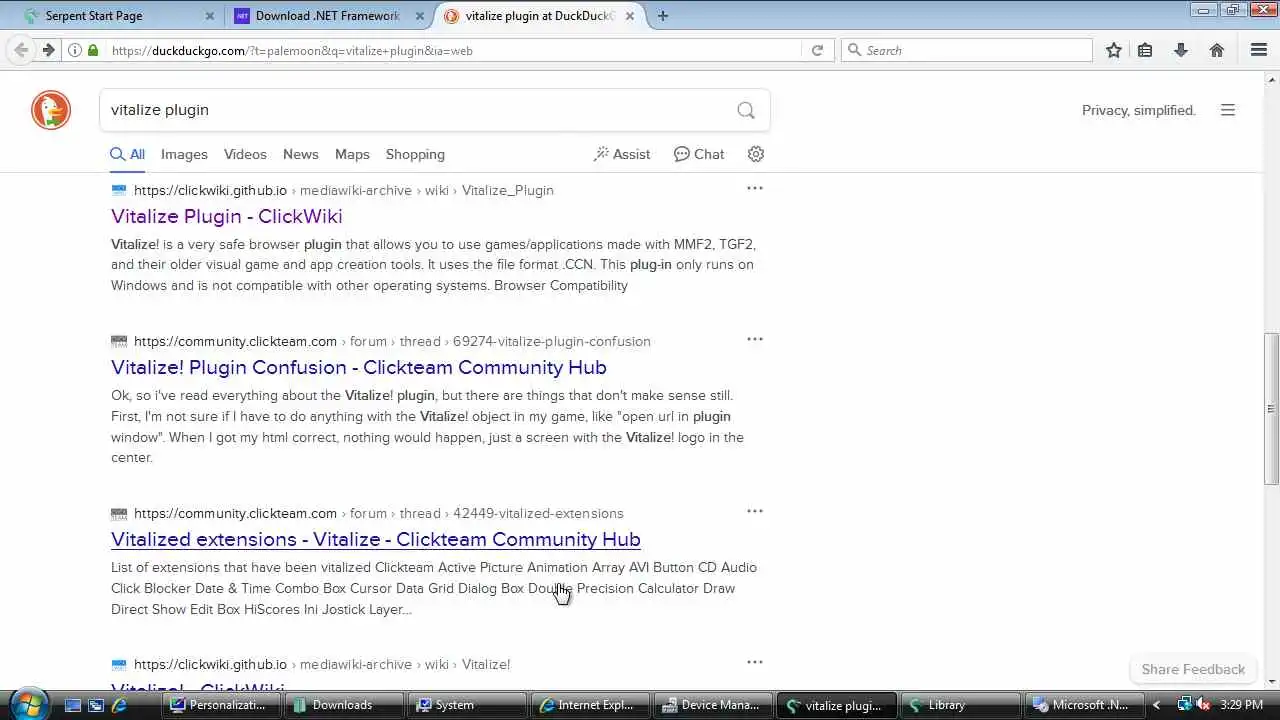
Task: Open Vitalize! Plugin Confusion Clickteam result
Action: pos(359,367)
